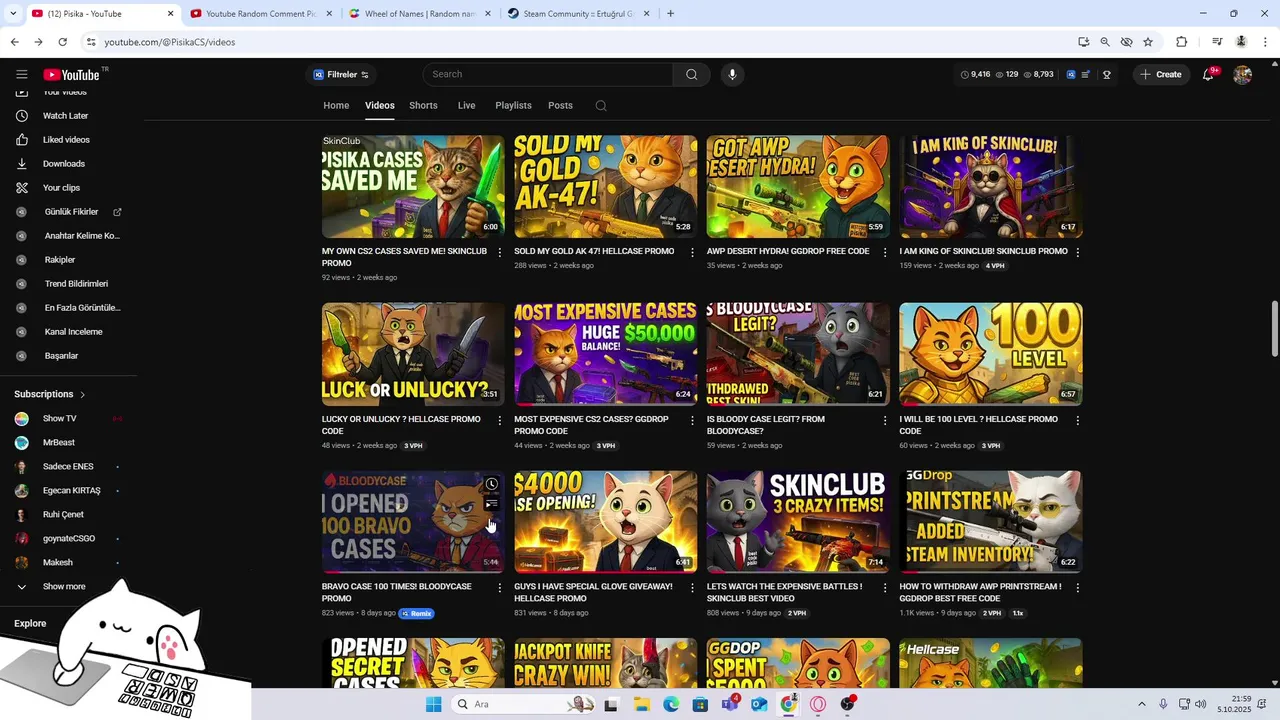Open OBS Studio from the taskbar
Screen dimensions: 1280x720
point(848,704)
